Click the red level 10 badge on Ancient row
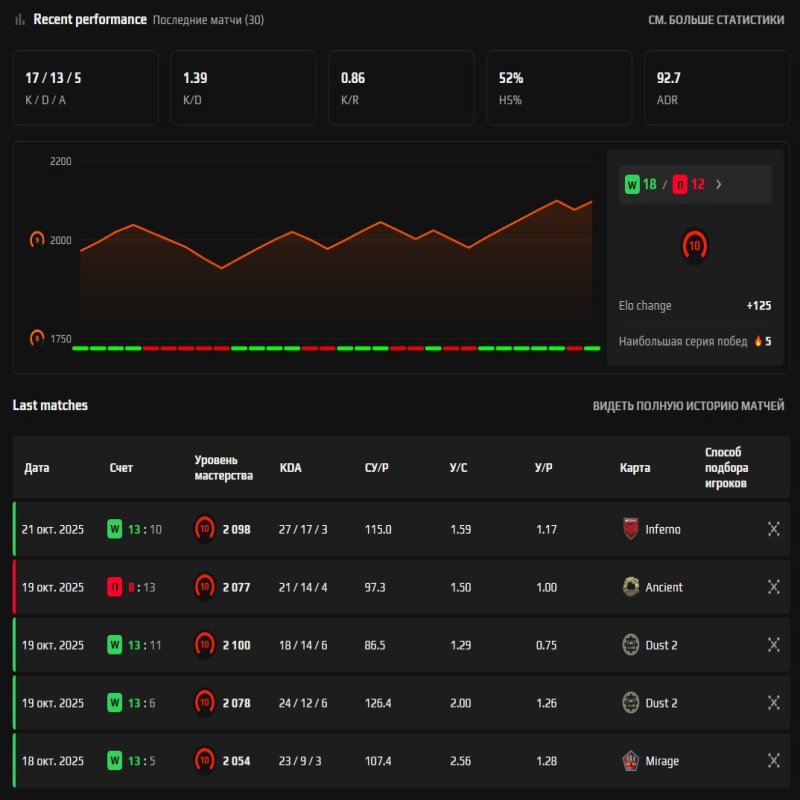 [x=205, y=588]
